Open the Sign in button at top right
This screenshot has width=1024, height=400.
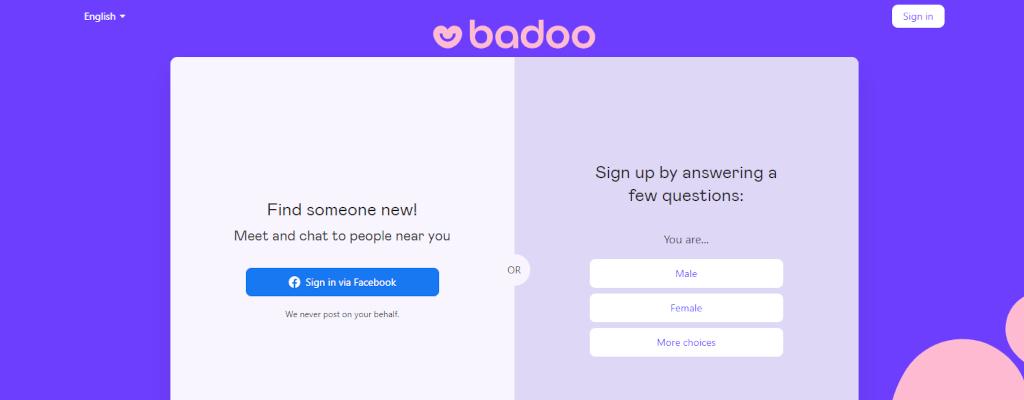[918, 16]
